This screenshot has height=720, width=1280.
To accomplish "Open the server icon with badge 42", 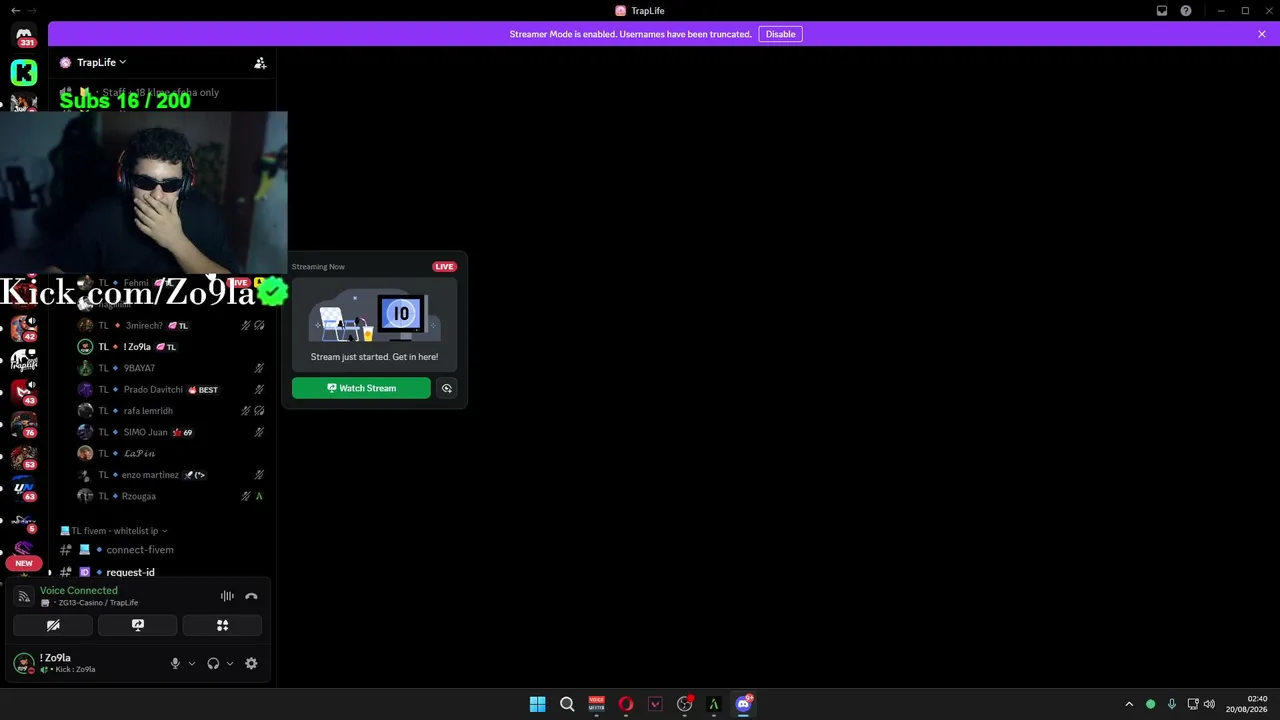I will point(24,328).
